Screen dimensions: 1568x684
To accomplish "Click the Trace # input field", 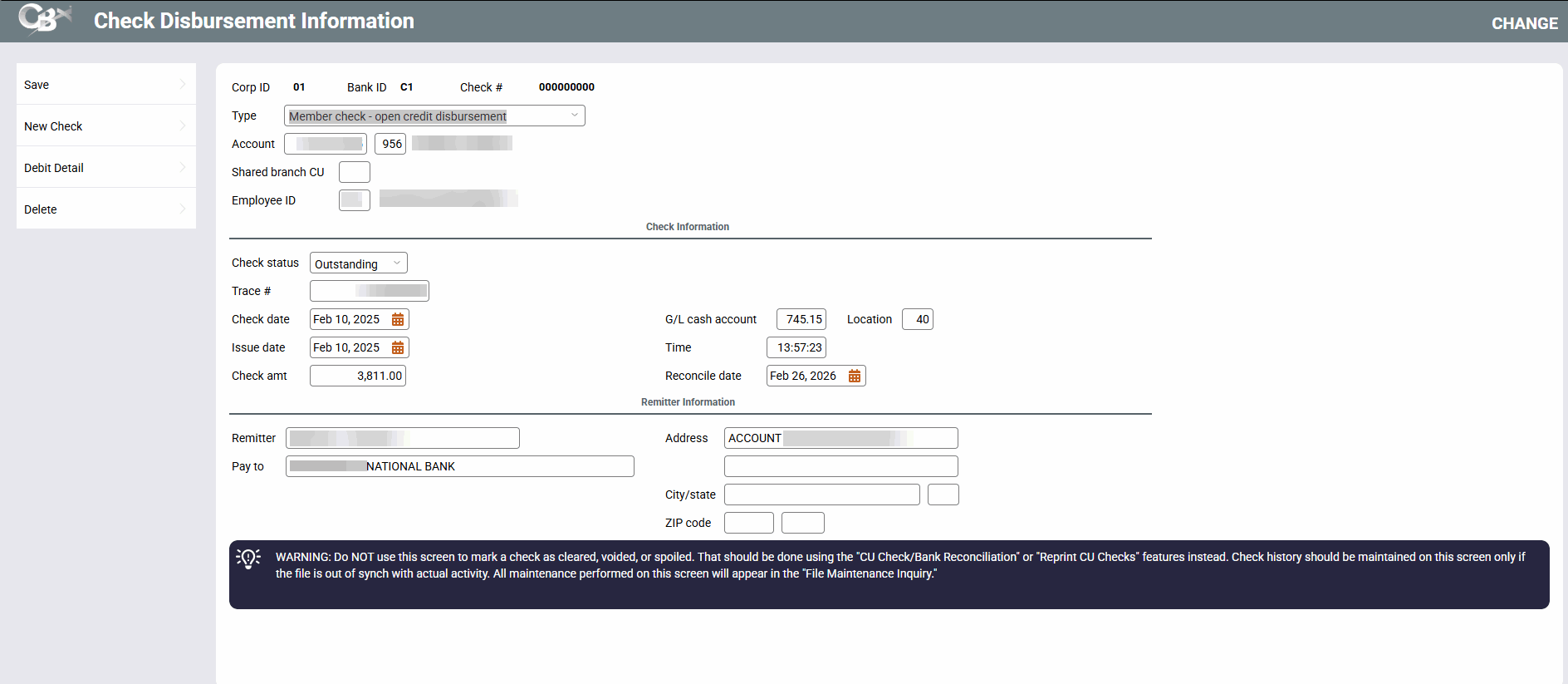I will pos(369,291).
